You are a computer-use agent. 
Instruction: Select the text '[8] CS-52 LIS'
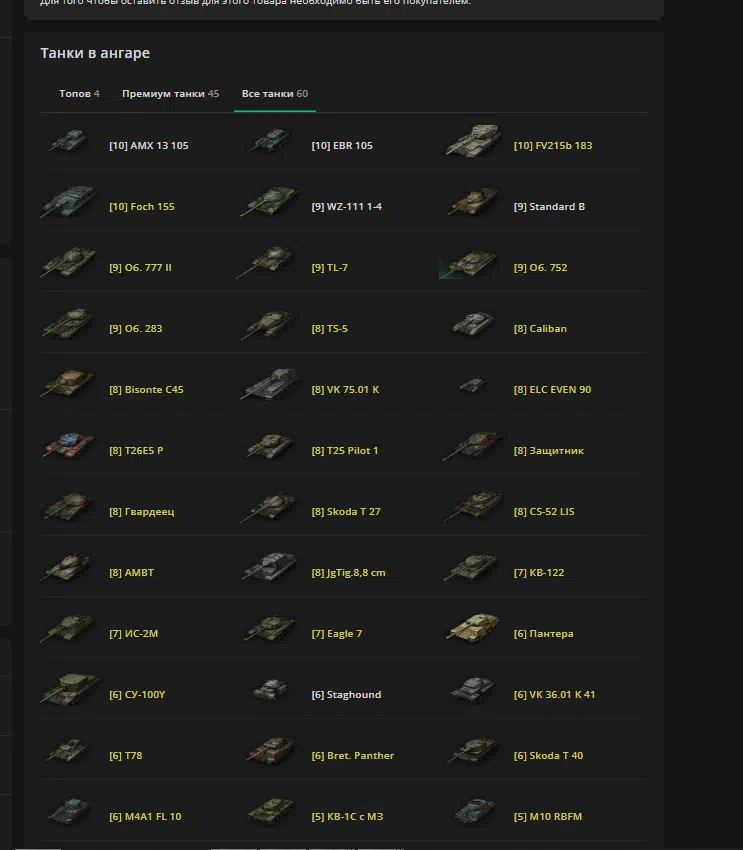544,511
